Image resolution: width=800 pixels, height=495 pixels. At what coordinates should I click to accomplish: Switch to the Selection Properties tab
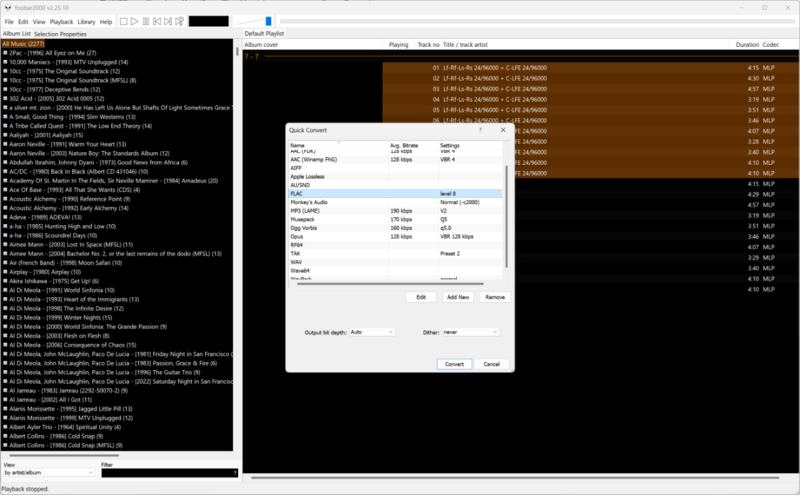[60, 34]
